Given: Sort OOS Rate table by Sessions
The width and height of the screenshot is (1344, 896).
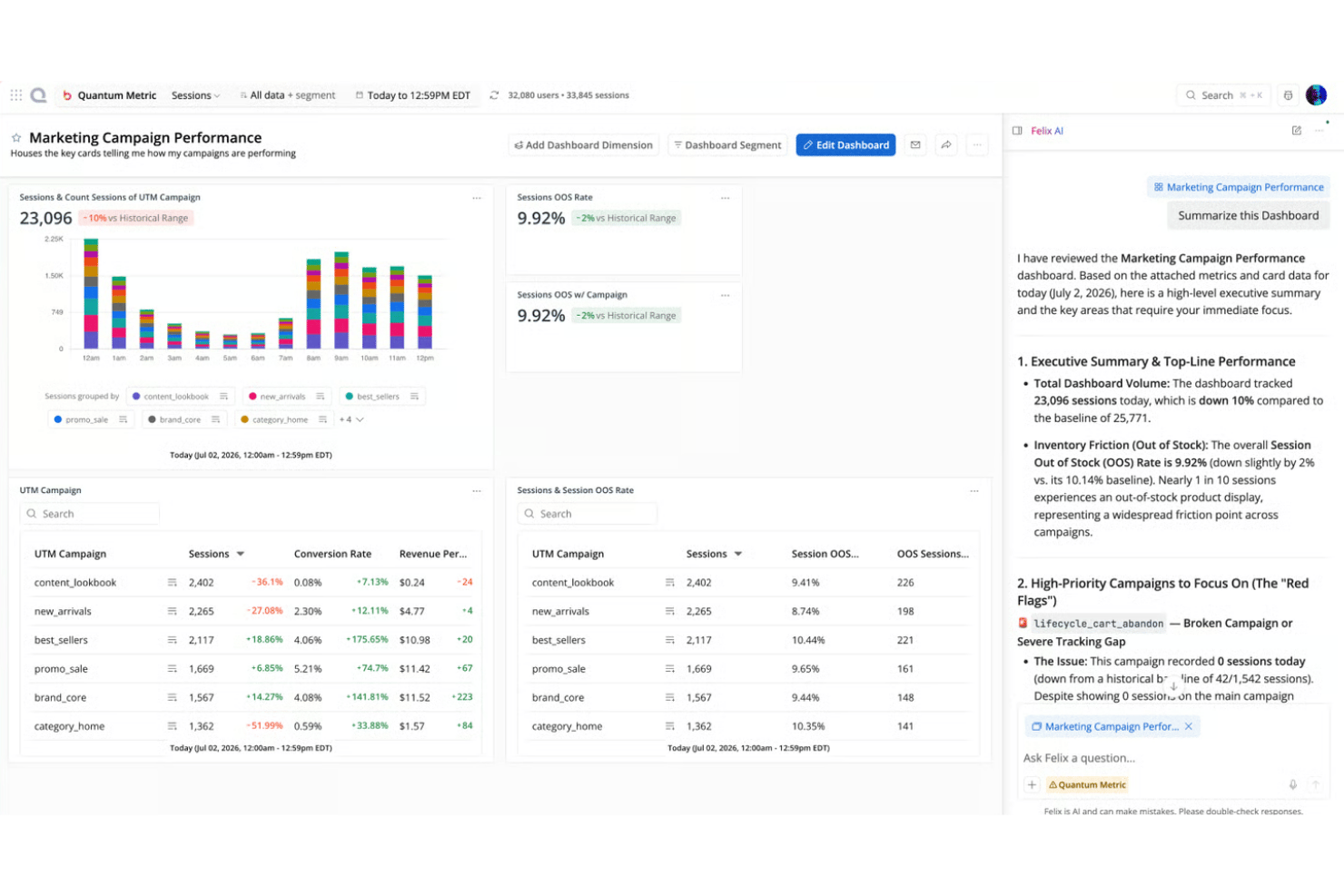Looking at the screenshot, I should [x=714, y=554].
